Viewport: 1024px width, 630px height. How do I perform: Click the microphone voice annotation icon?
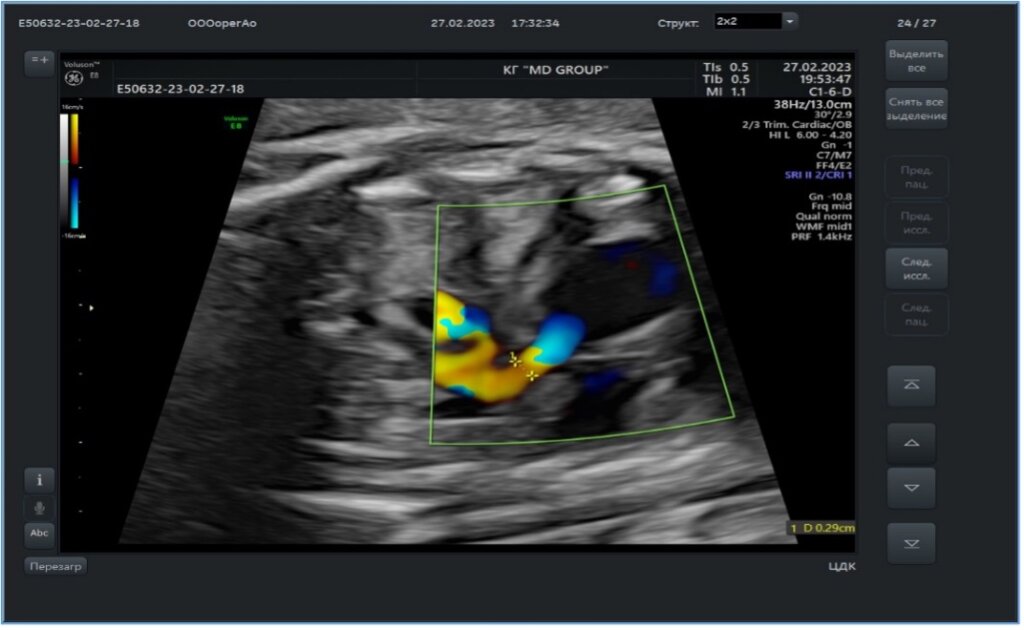coord(39,507)
